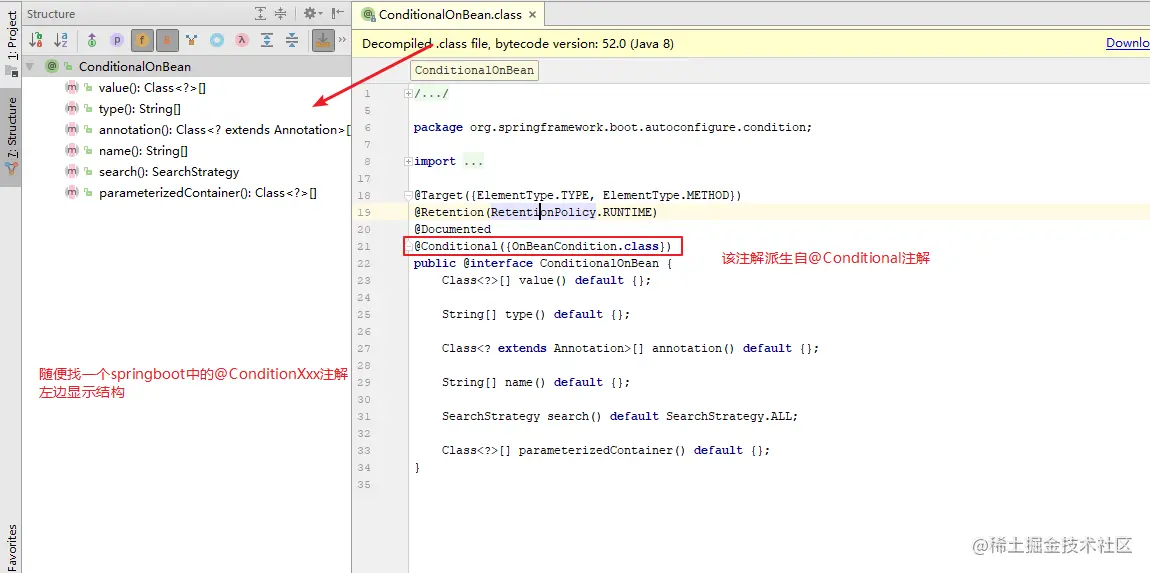This screenshot has width=1150, height=573.
Task: Toggle Show Properties (p) icon
Action: tap(117, 40)
